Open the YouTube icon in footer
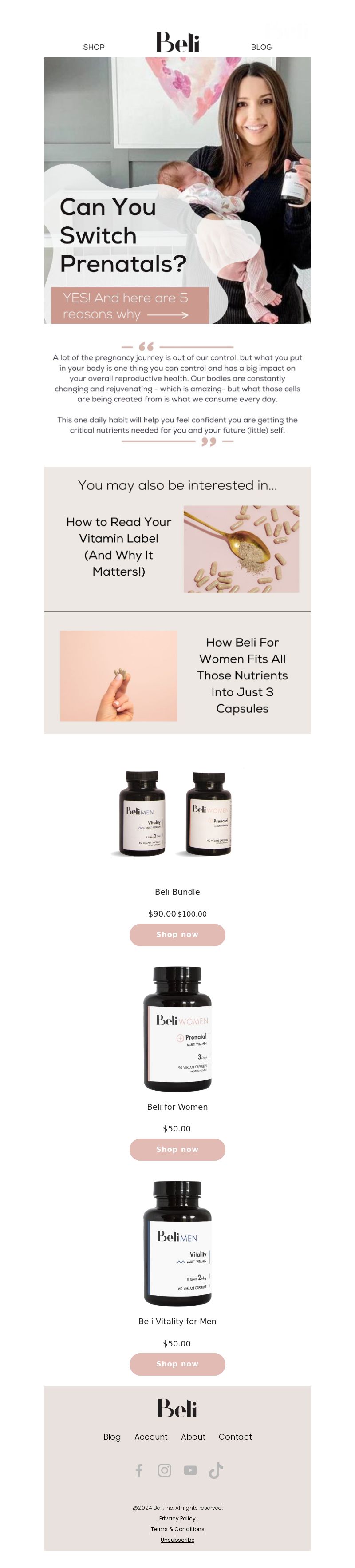This screenshot has height=1568, width=355. (x=190, y=1470)
